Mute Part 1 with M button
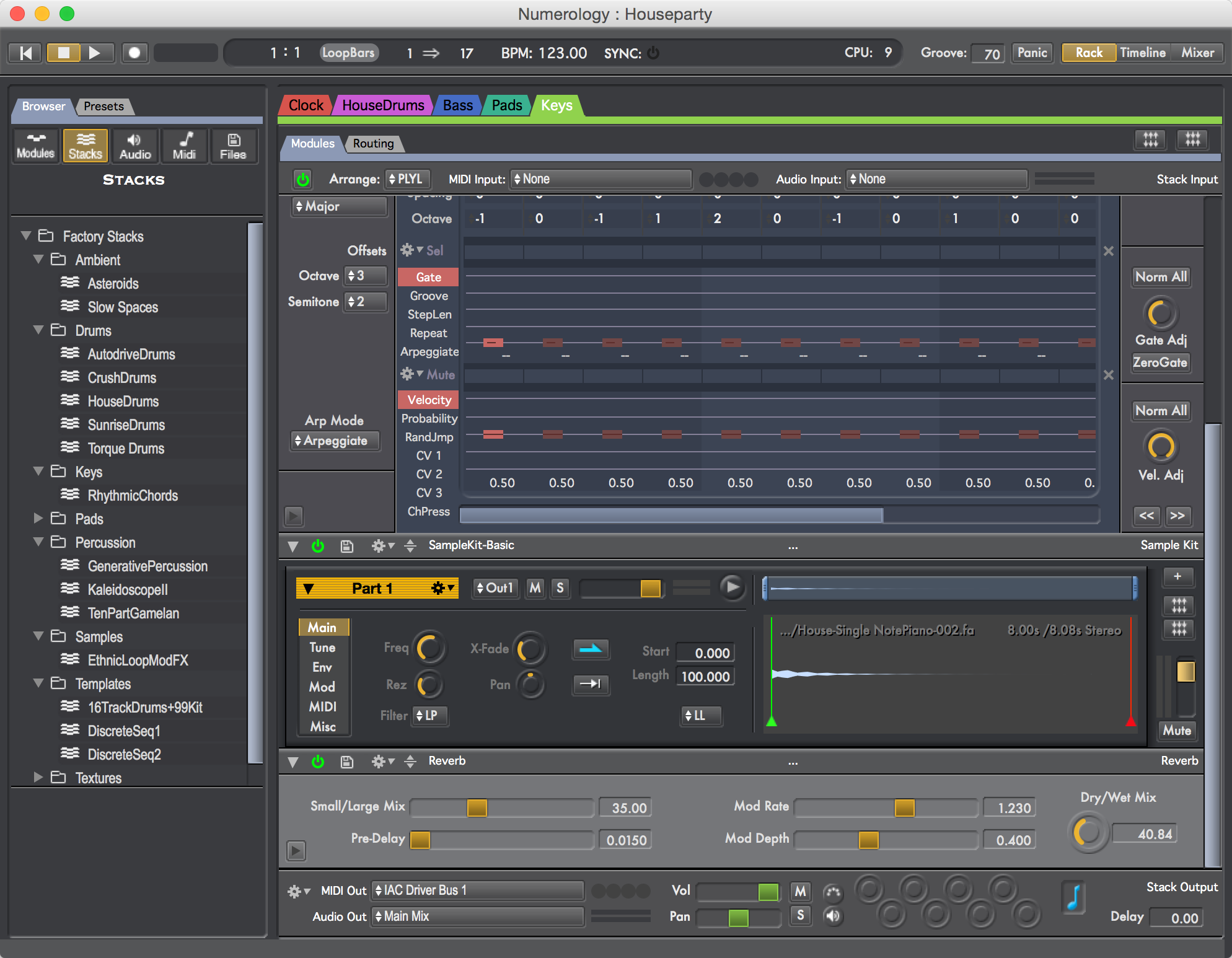Viewport: 1232px width, 958px height. (x=535, y=587)
